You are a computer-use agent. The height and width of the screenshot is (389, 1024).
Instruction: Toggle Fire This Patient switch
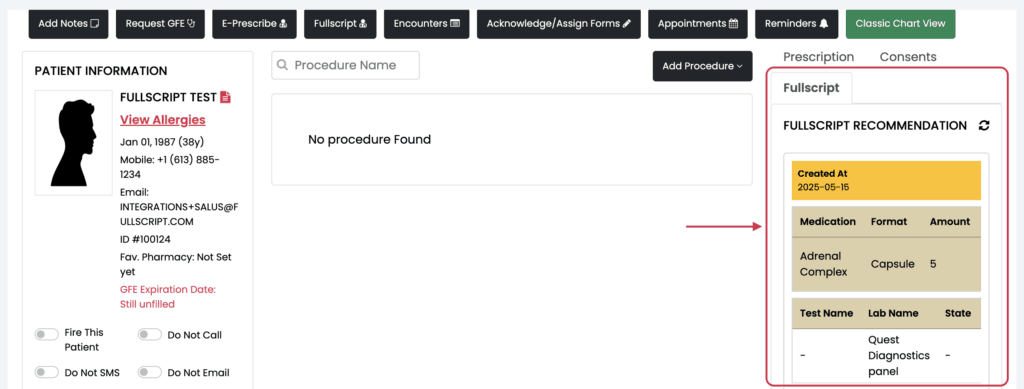pos(46,335)
